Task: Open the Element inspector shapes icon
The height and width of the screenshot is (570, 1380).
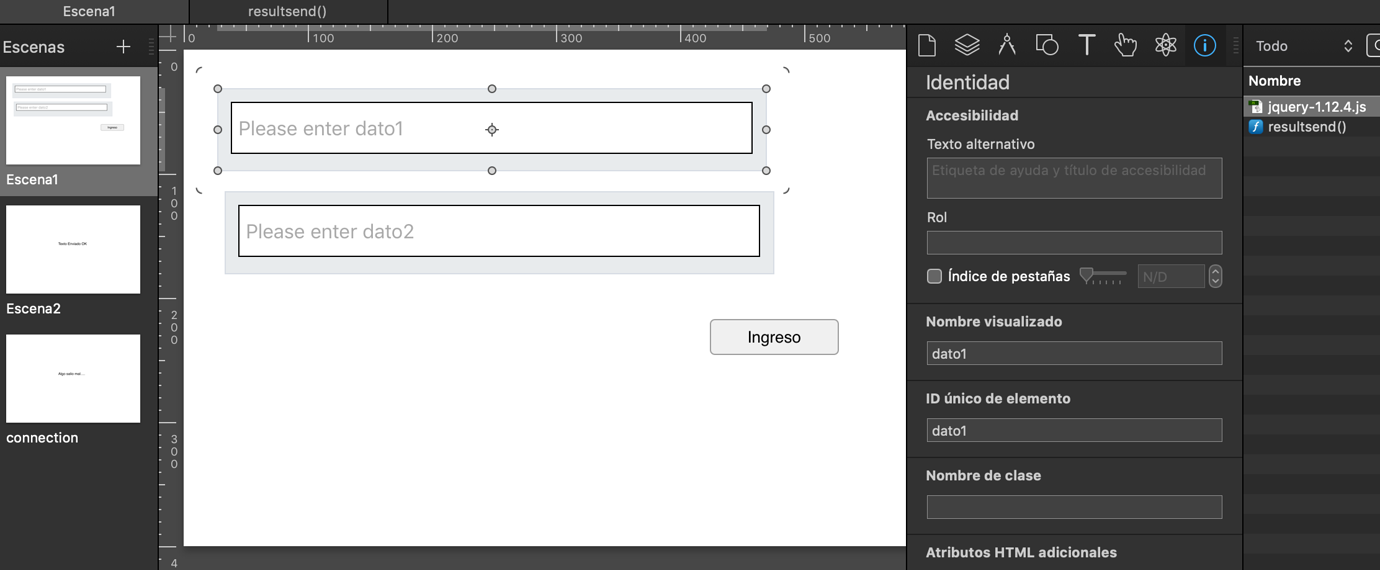Action: pyautogui.click(x=1047, y=45)
